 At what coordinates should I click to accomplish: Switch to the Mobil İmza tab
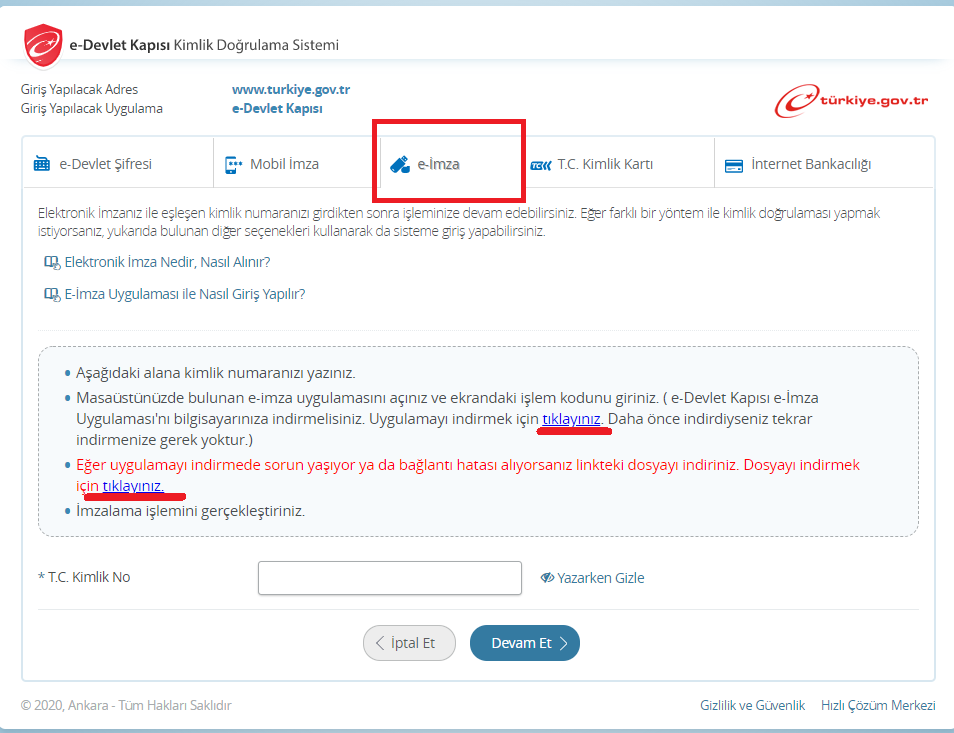coord(297,164)
